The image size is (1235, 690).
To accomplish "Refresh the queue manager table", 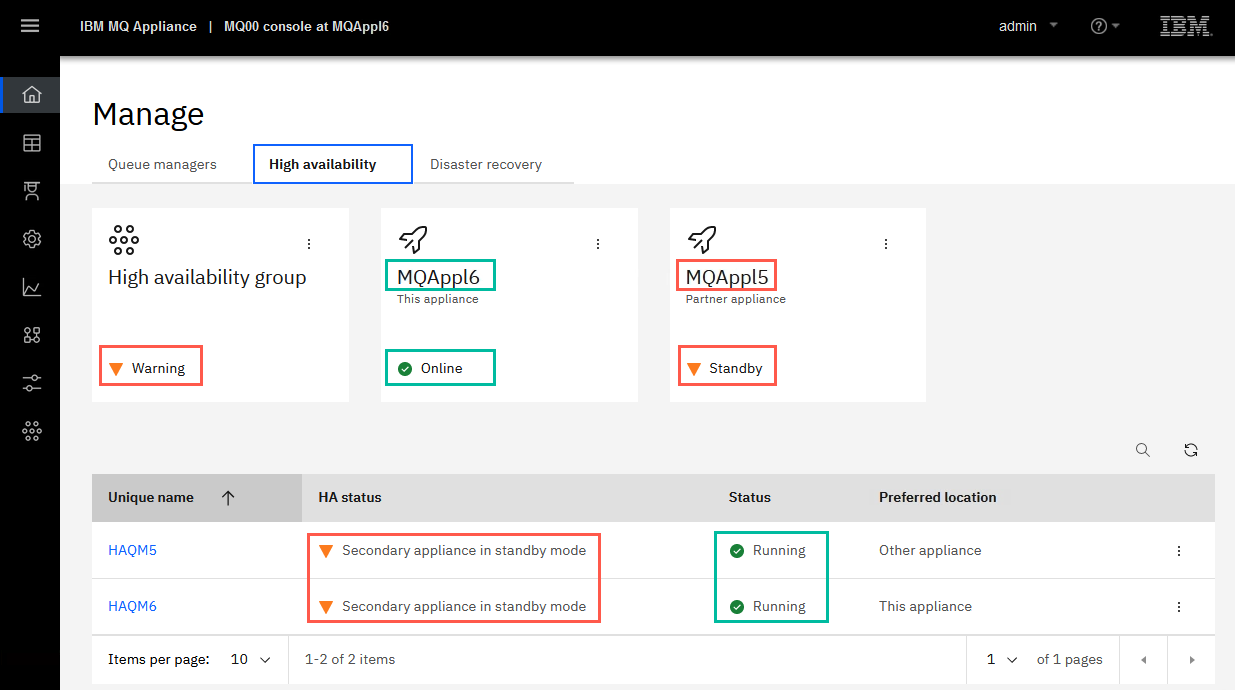I will (x=1191, y=450).
